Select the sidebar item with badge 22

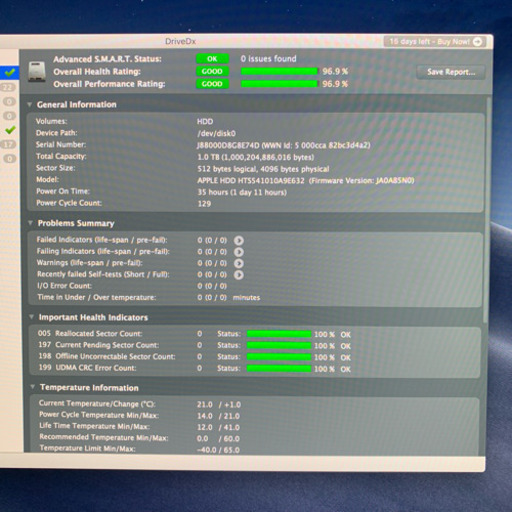pyautogui.click(x=8, y=88)
